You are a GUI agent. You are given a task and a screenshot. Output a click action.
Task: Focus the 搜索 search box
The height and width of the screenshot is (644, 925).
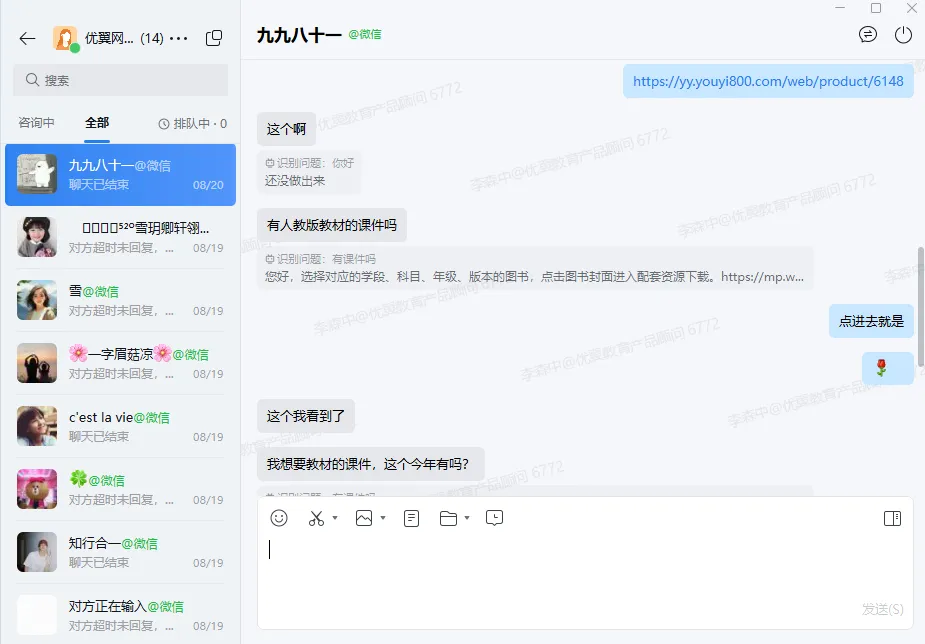pyautogui.click(x=120, y=80)
